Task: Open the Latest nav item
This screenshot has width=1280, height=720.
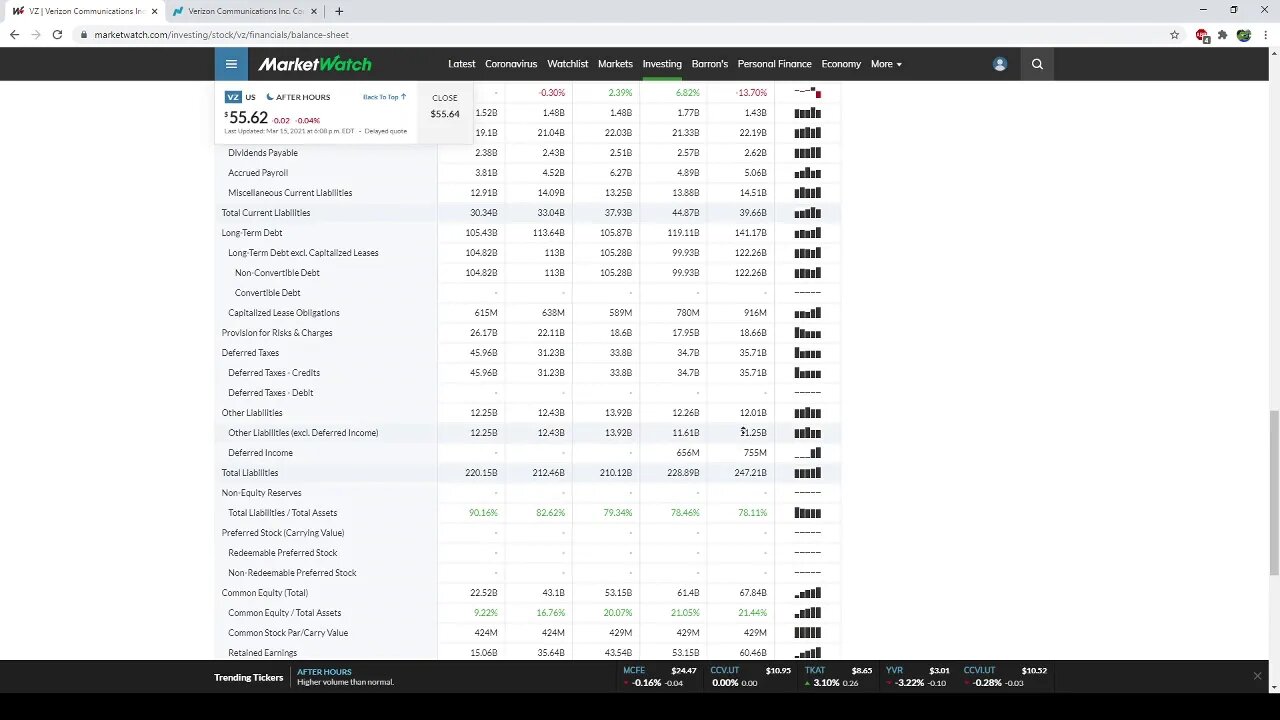Action: [x=462, y=64]
